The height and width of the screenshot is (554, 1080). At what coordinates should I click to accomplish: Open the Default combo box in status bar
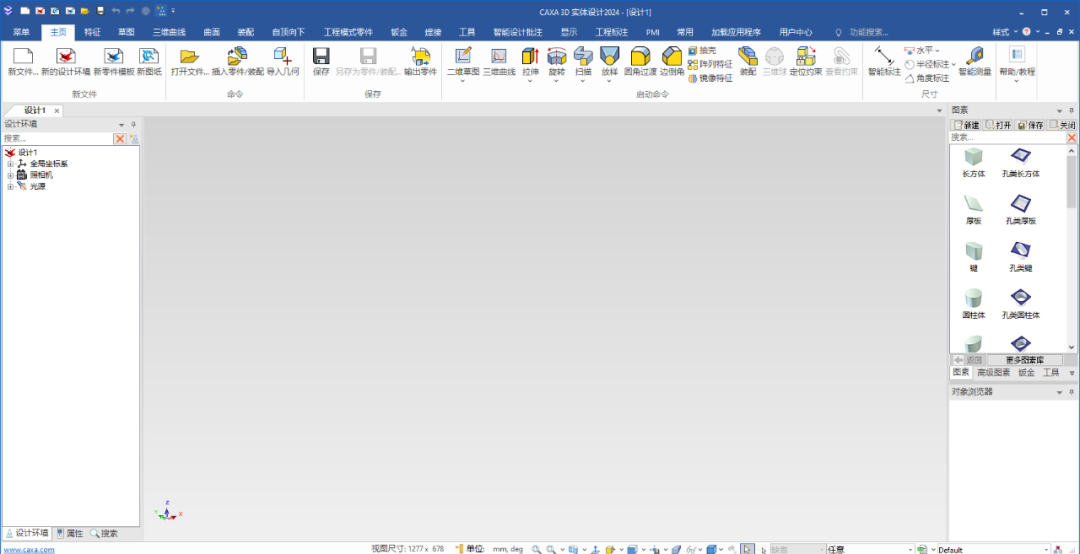(1048, 549)
